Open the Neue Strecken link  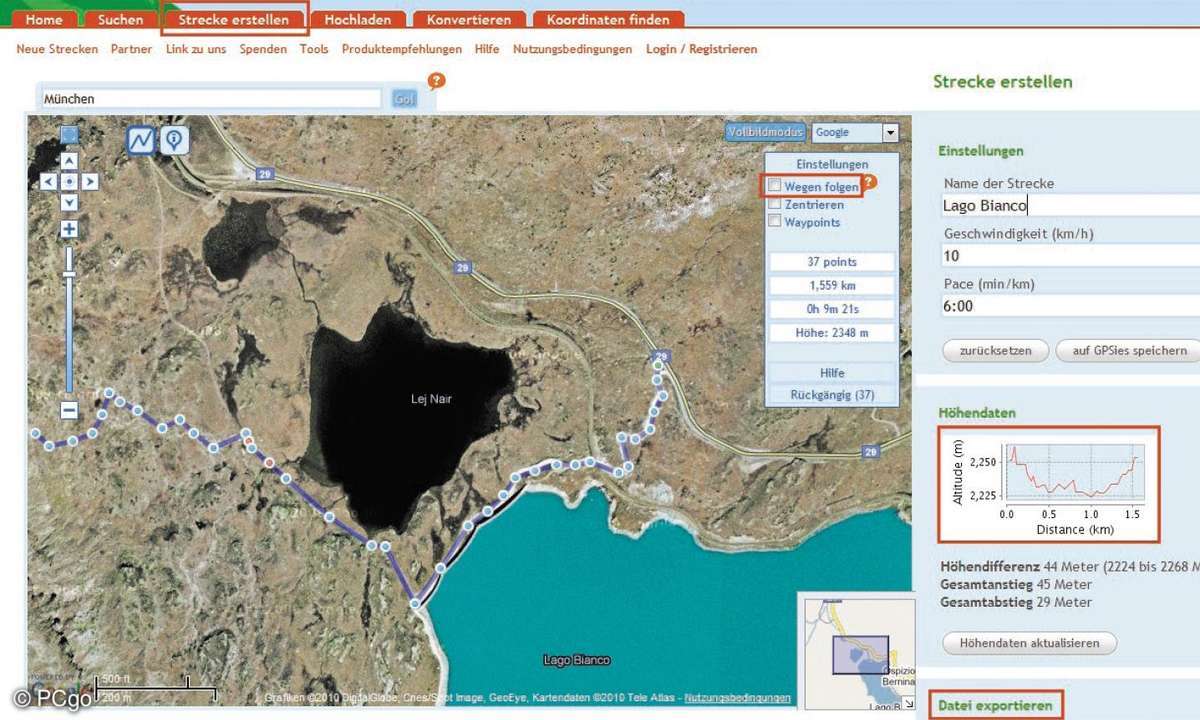[x=57, y=49]
